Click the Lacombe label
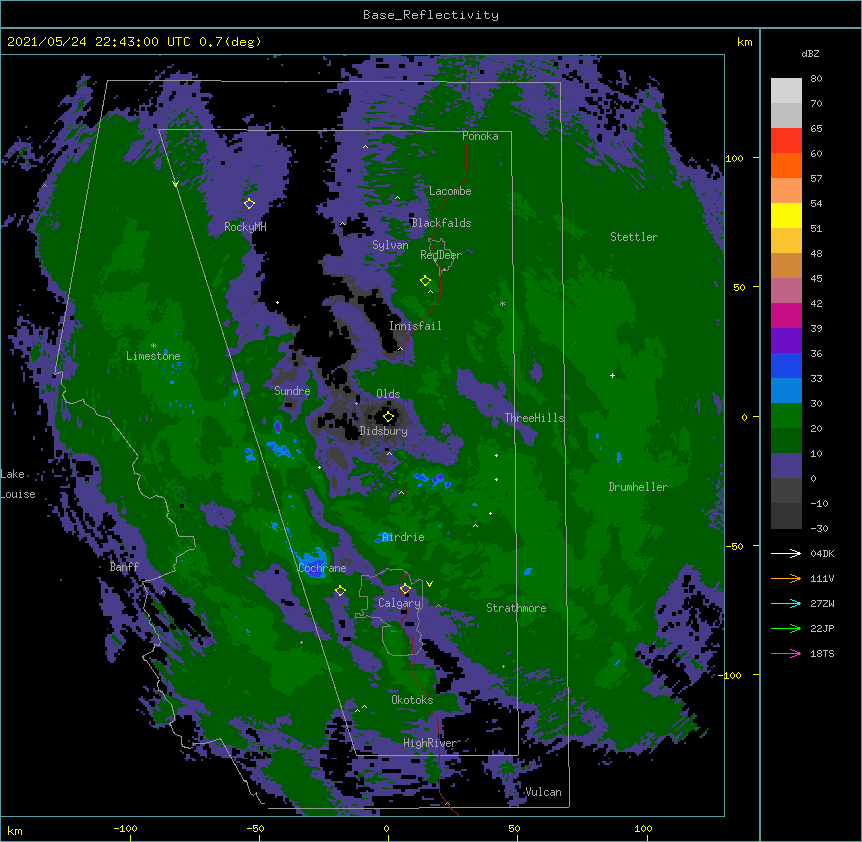 450,191
